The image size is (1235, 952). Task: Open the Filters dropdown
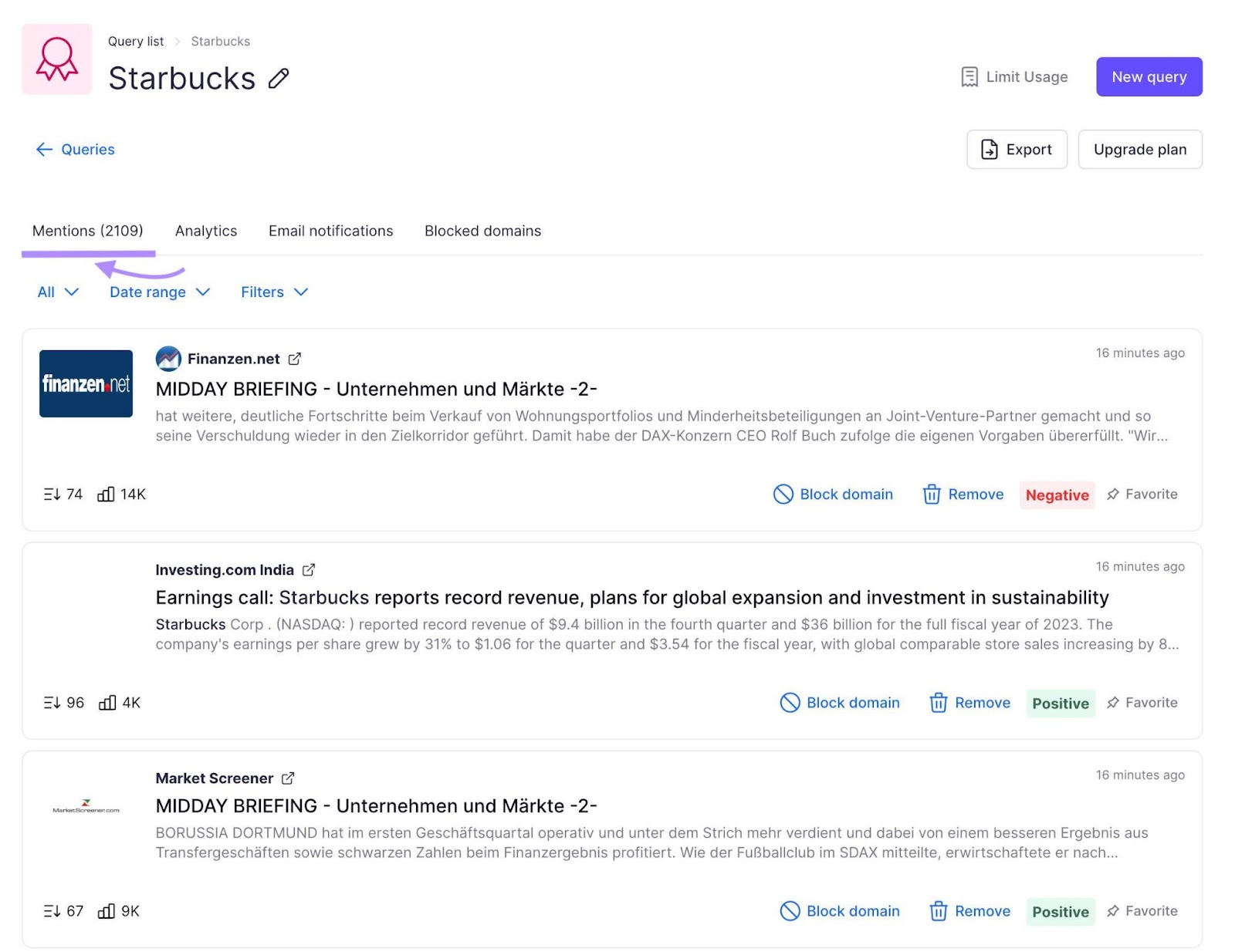click(x=273, y=292)
